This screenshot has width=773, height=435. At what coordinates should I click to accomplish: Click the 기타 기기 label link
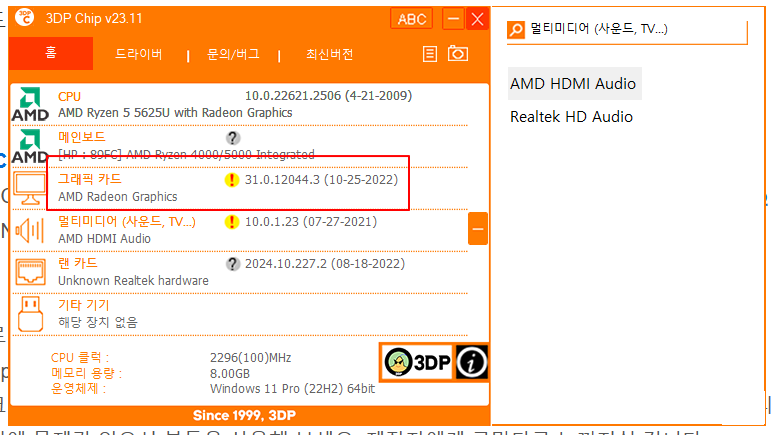click(x=84, y=305)
